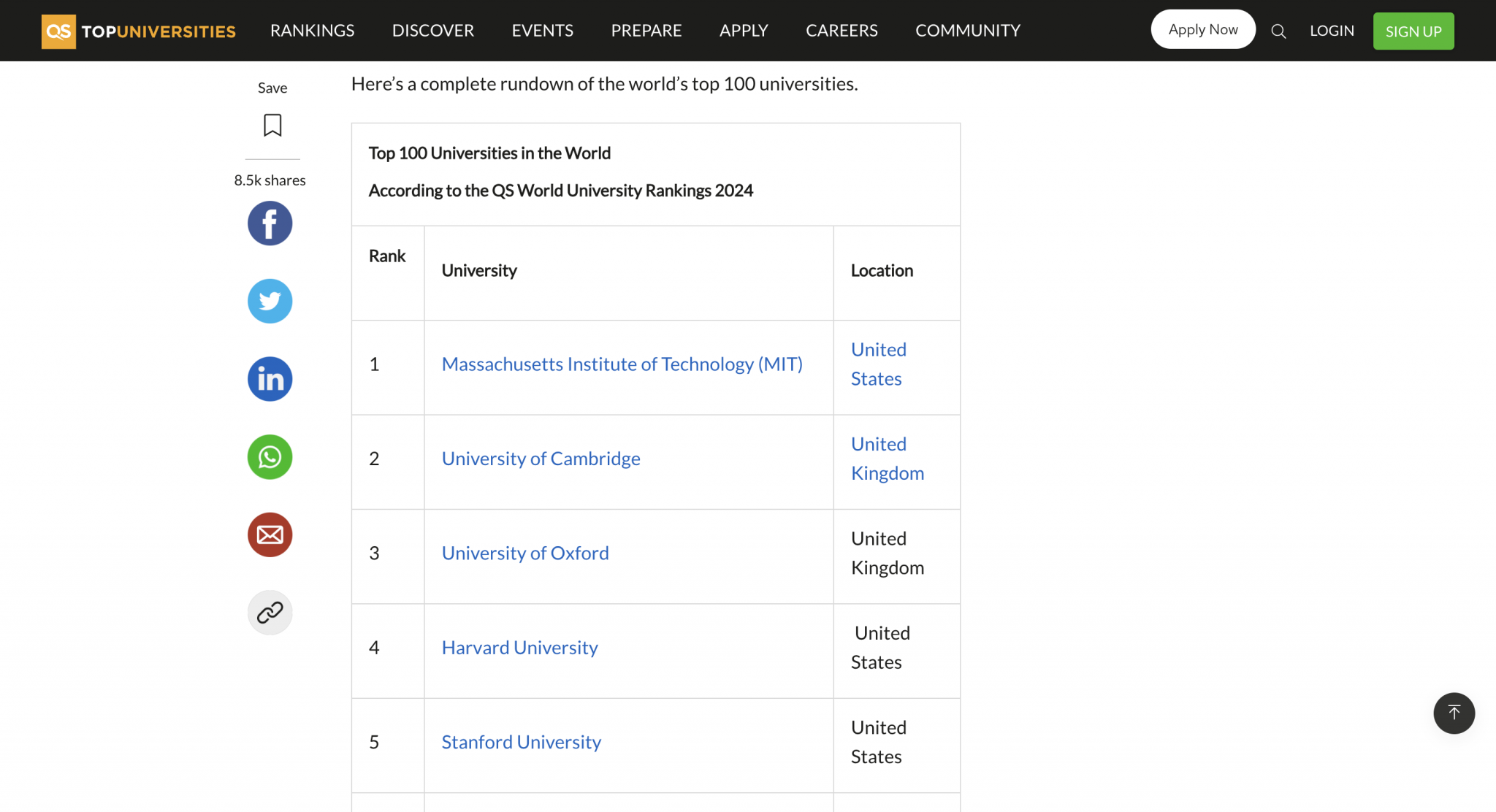Open Massachusetts Institute of Technology link

click(622, 364)
